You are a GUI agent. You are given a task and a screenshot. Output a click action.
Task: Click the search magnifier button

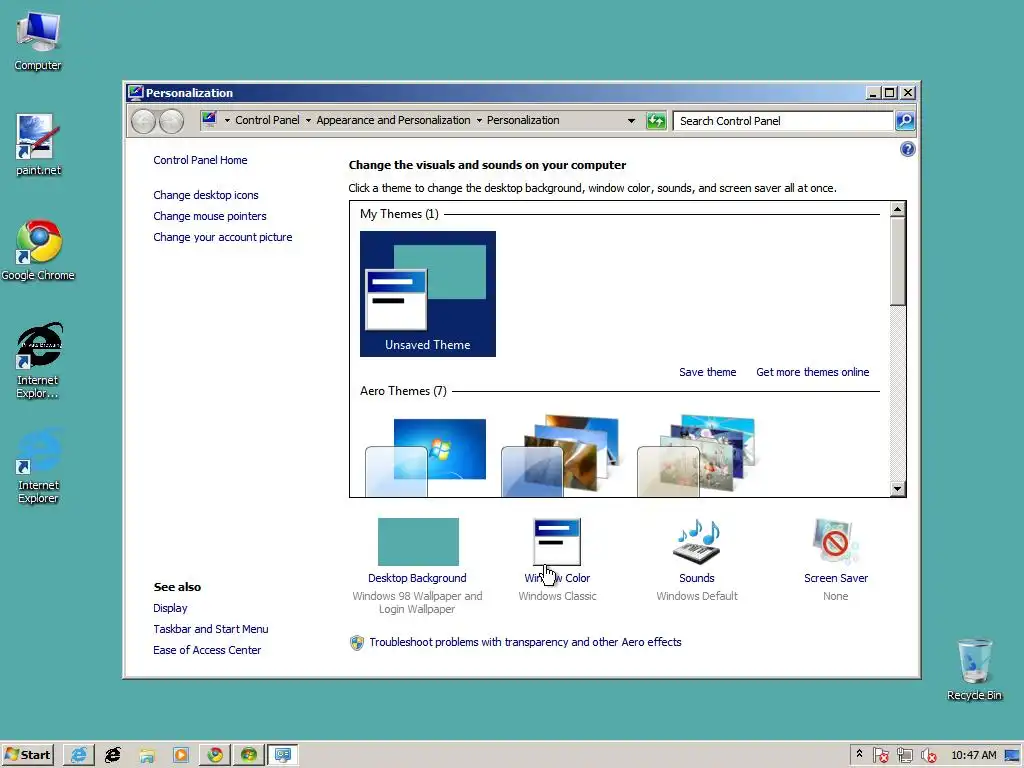(x=905, y=121)
